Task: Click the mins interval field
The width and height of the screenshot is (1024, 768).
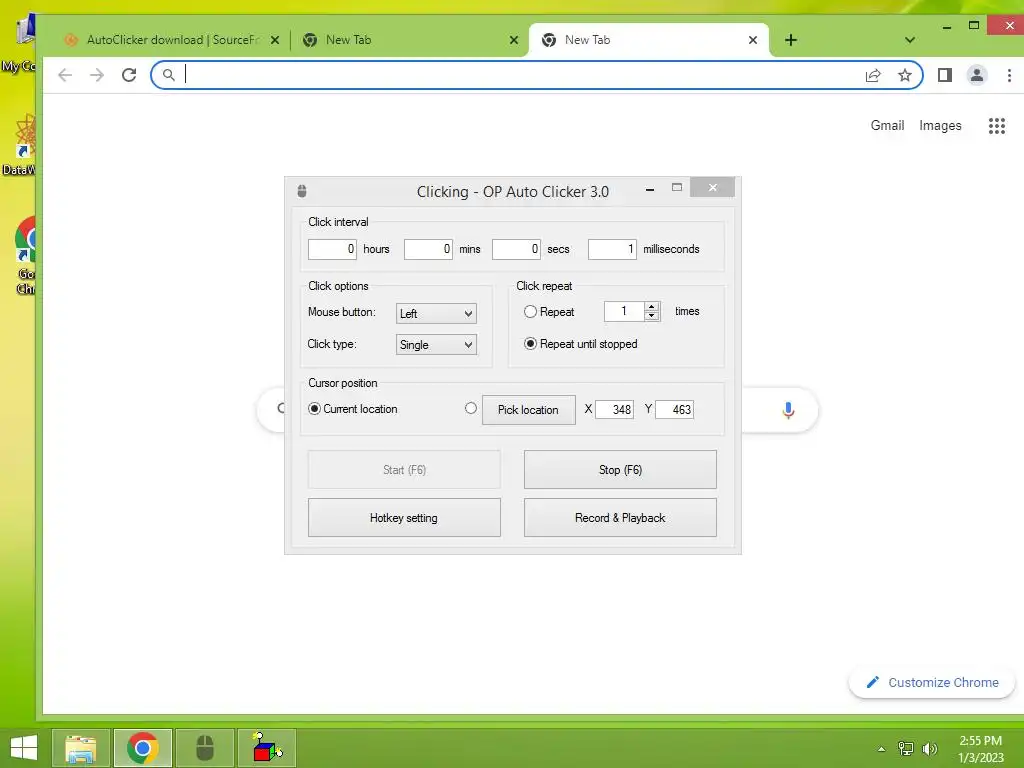Action: pos(428,249)
